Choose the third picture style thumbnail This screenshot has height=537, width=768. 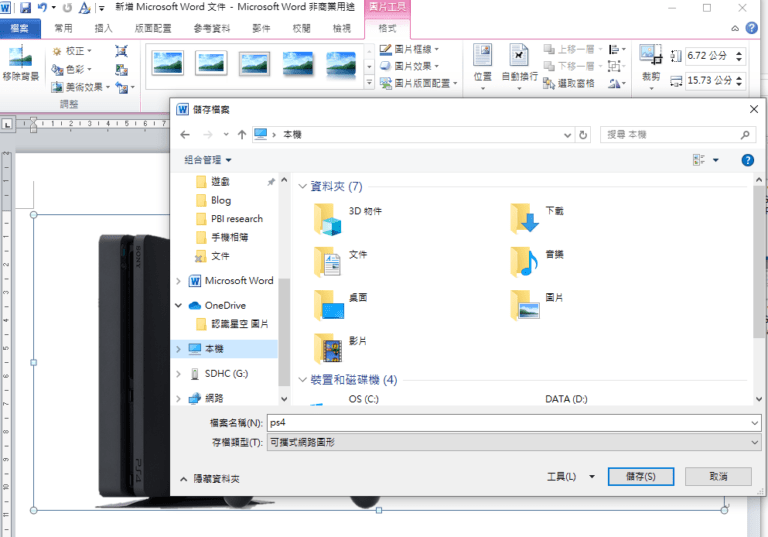tap(254, 64)
